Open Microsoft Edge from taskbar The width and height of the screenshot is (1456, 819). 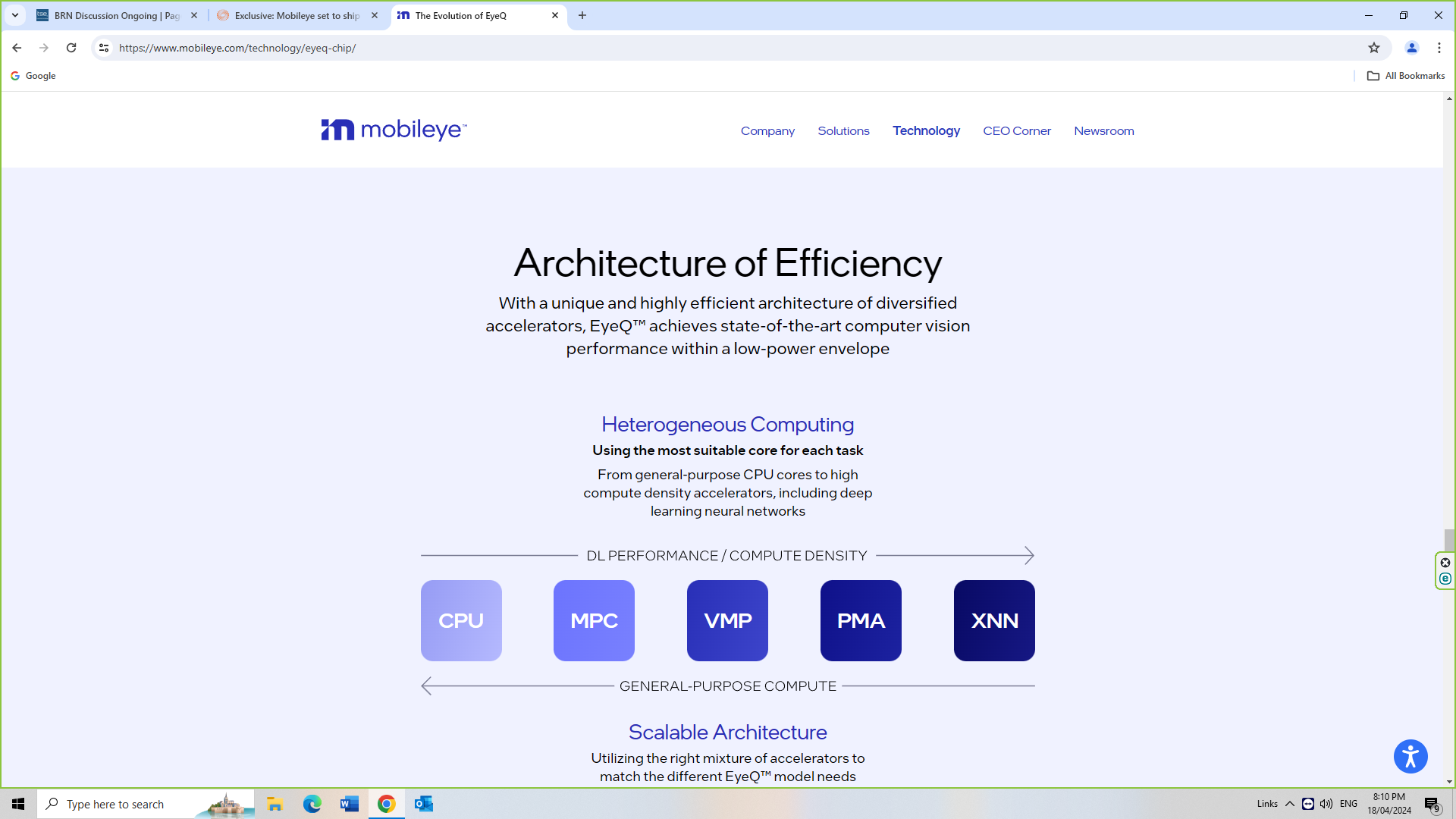point(312,804)
